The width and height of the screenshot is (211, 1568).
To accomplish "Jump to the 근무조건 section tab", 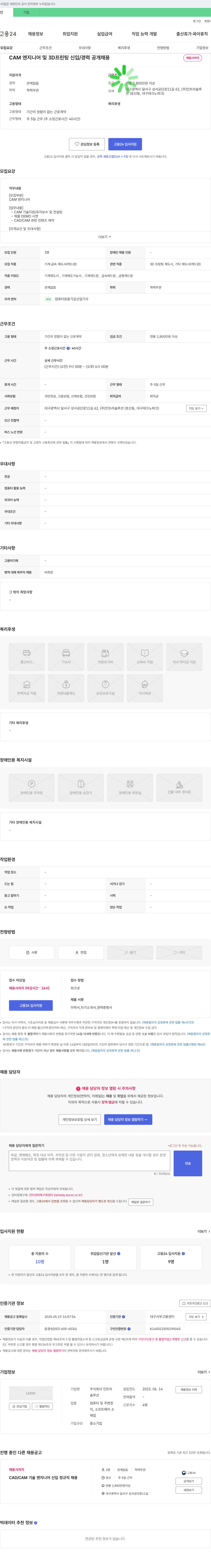I will [45, 48].
